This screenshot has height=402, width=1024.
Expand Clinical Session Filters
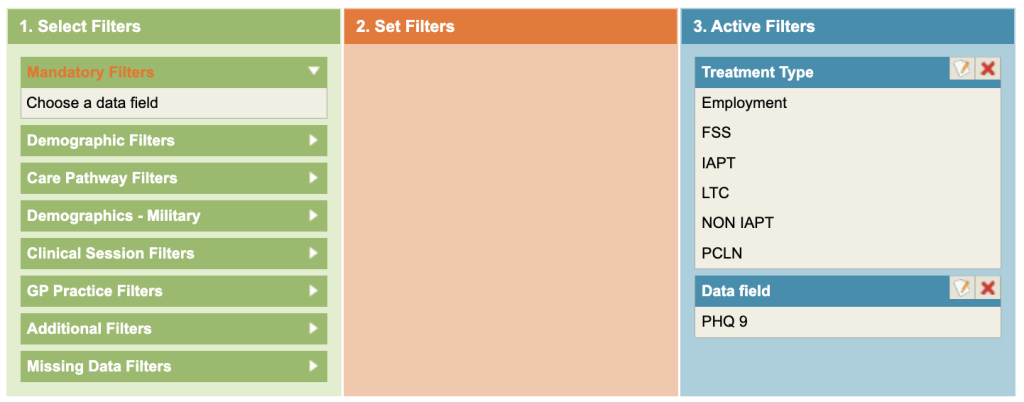pyautogui.click(x=173, y=253)
